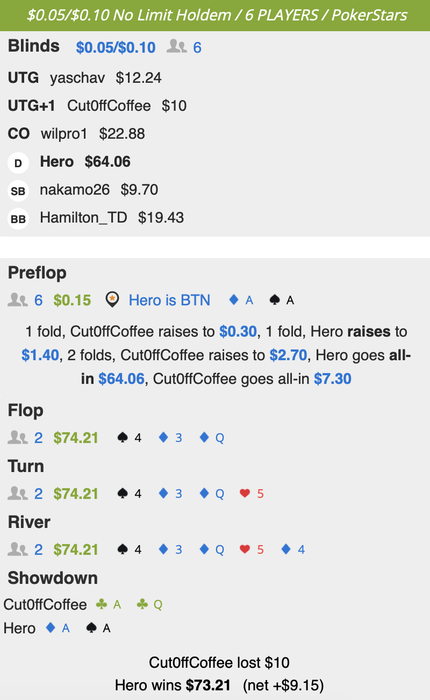Image resolution: width=430 pixels, height=700 pixels.
Task: Click the green header title bar
Action: click(x=215, y=15)
